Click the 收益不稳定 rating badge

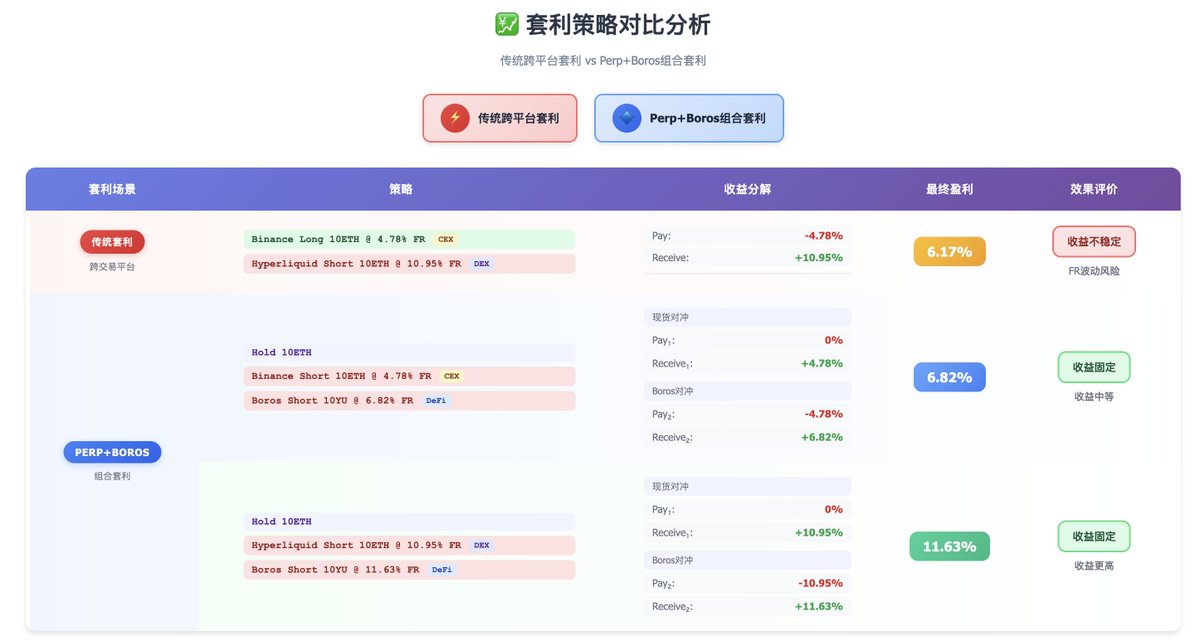pos(1094,242)
